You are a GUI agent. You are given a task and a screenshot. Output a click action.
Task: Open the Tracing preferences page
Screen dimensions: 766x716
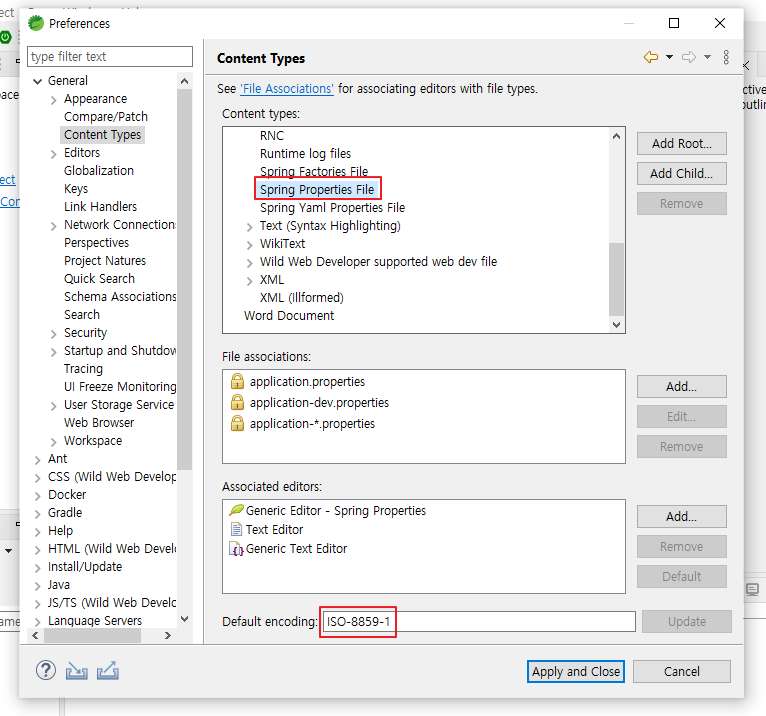tap(83, 369)
